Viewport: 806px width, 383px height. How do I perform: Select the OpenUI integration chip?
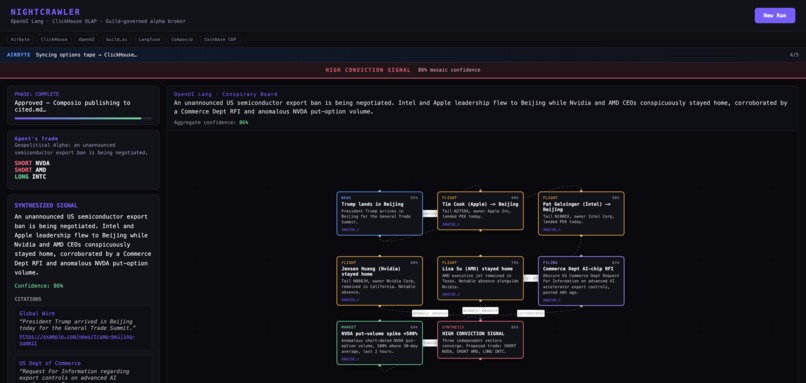(86, 39)
